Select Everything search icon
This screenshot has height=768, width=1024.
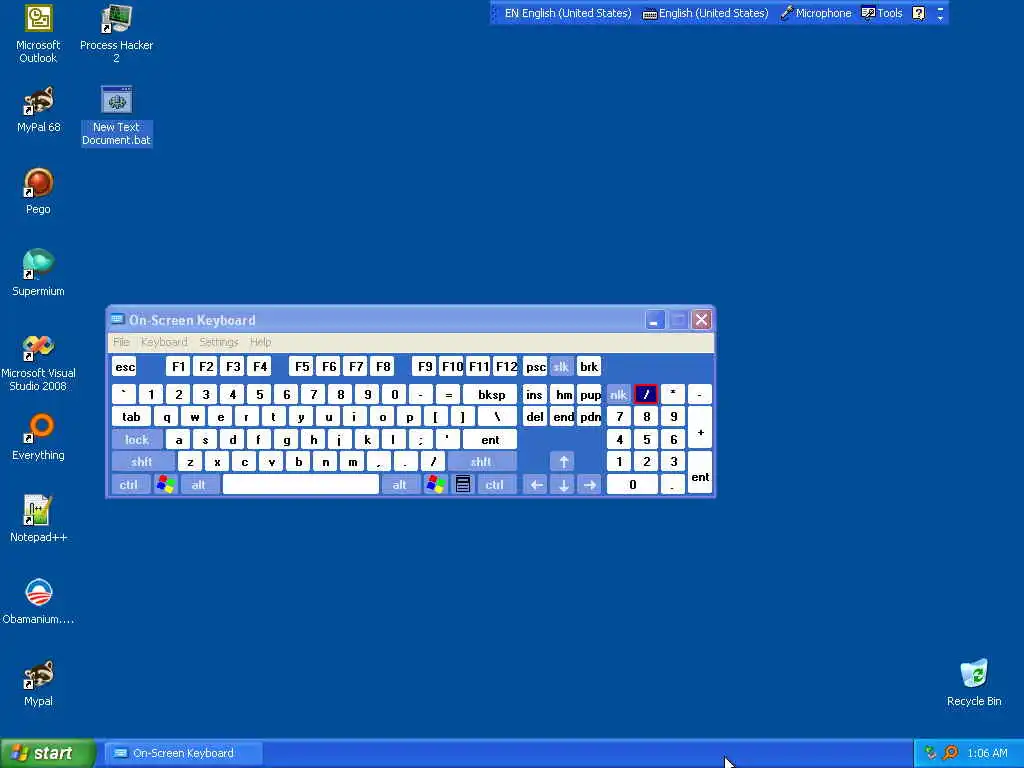tap(38, 437)
